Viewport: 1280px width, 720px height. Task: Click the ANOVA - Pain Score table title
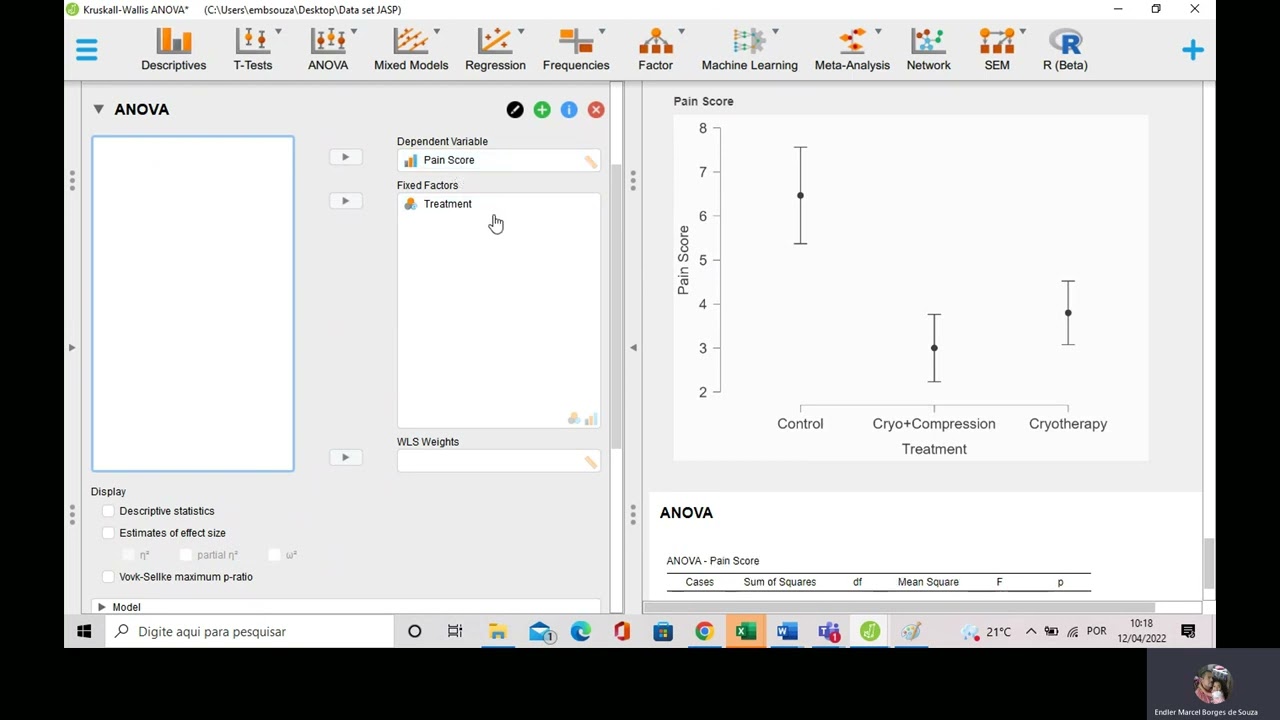[x=713, y=561]
